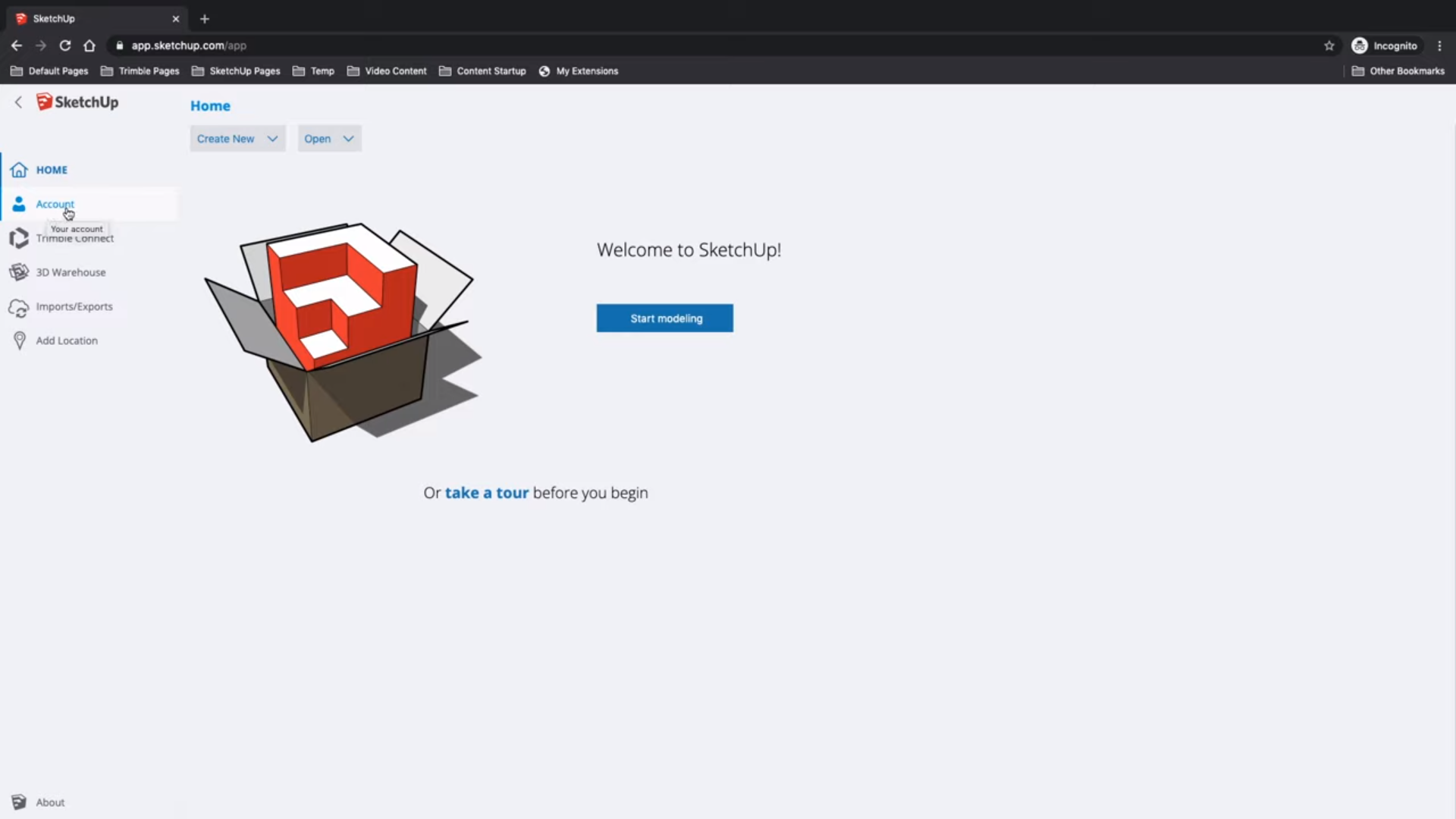Open Chrome's three-dot menu

[x=1439, y=45]
